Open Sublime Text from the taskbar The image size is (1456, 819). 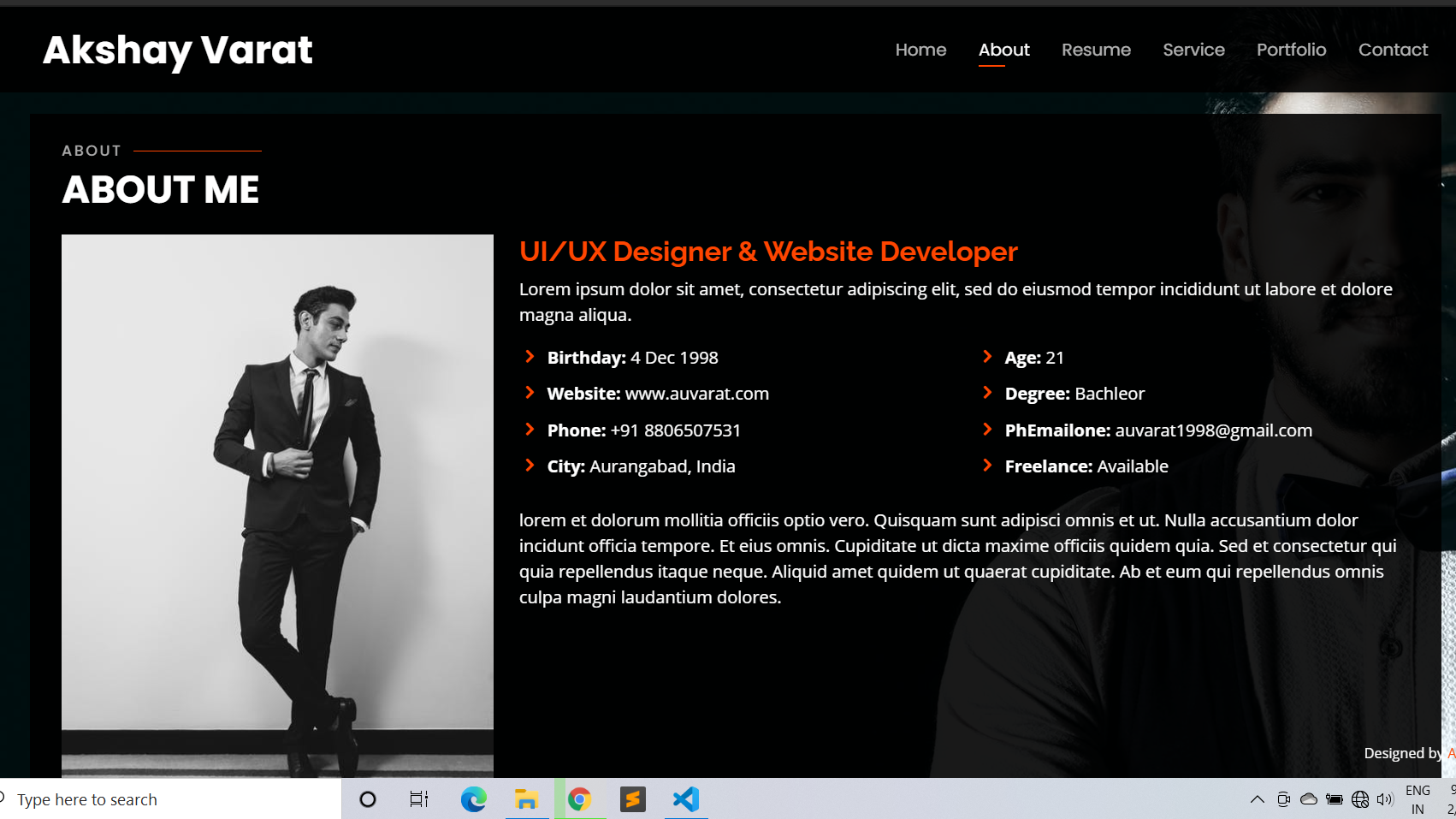click(633, 799)
